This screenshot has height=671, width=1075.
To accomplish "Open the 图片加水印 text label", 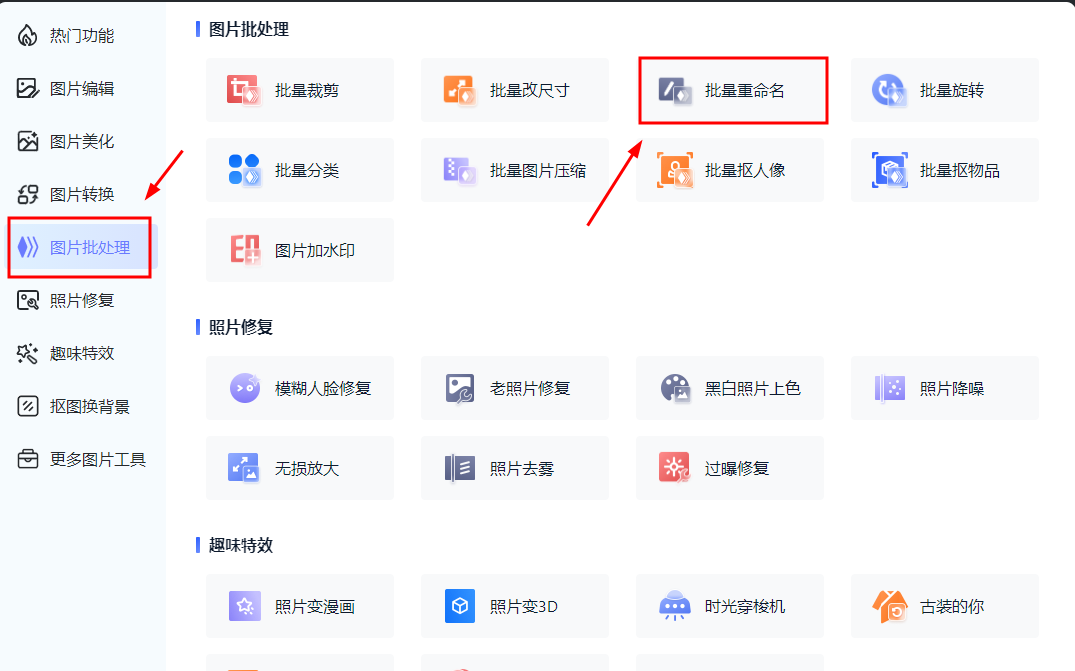I will coord(315,251).
